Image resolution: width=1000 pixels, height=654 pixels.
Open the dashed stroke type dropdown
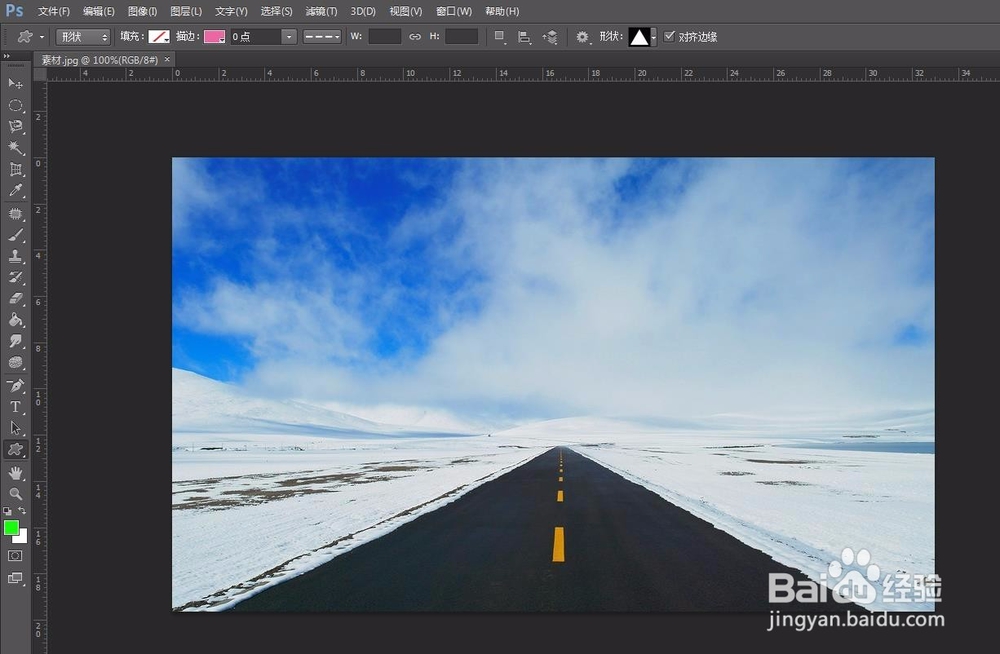pos(322,37)
